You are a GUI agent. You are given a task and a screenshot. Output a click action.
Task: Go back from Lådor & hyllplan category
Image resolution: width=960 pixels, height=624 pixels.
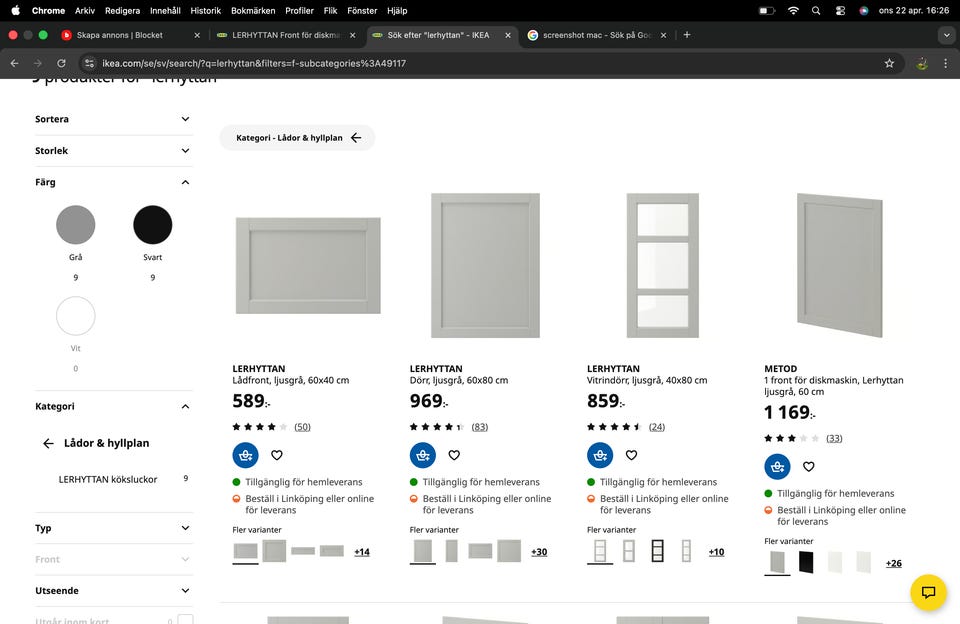click(x=48, y=443)
